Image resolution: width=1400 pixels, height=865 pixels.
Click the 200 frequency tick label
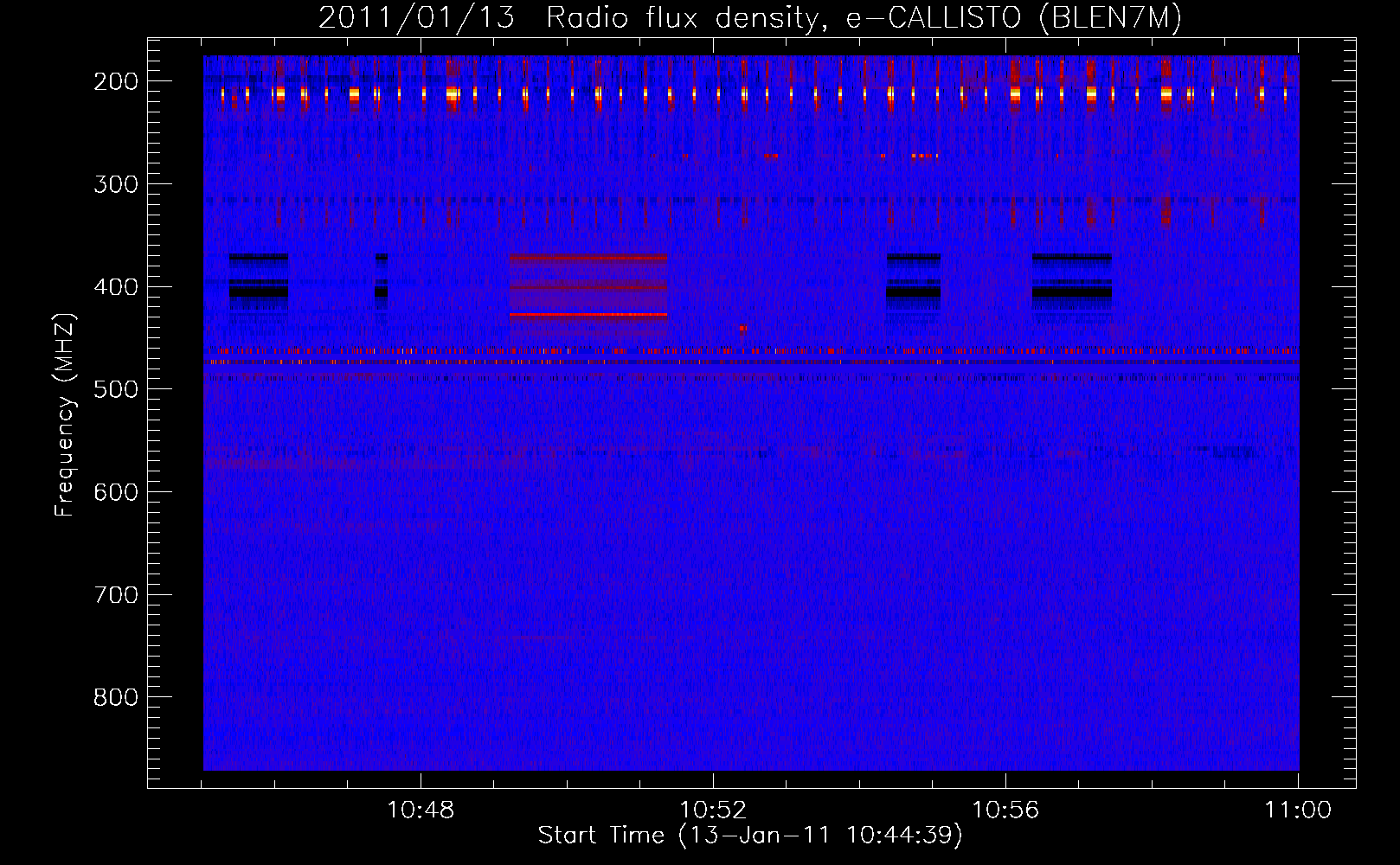pyautogui.click(x=116, y=81)
